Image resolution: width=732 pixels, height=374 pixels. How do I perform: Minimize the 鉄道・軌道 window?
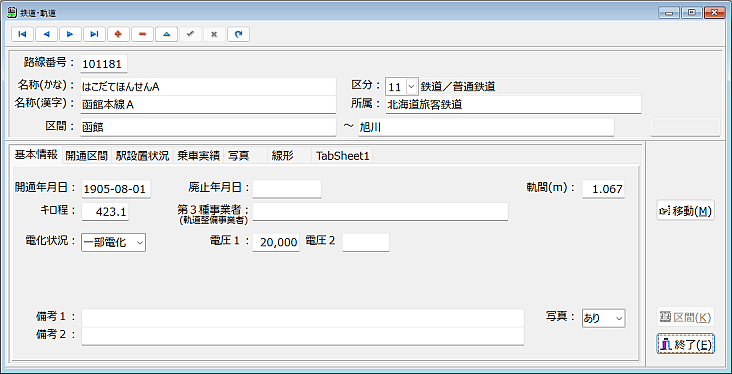[x=669, y=13]
